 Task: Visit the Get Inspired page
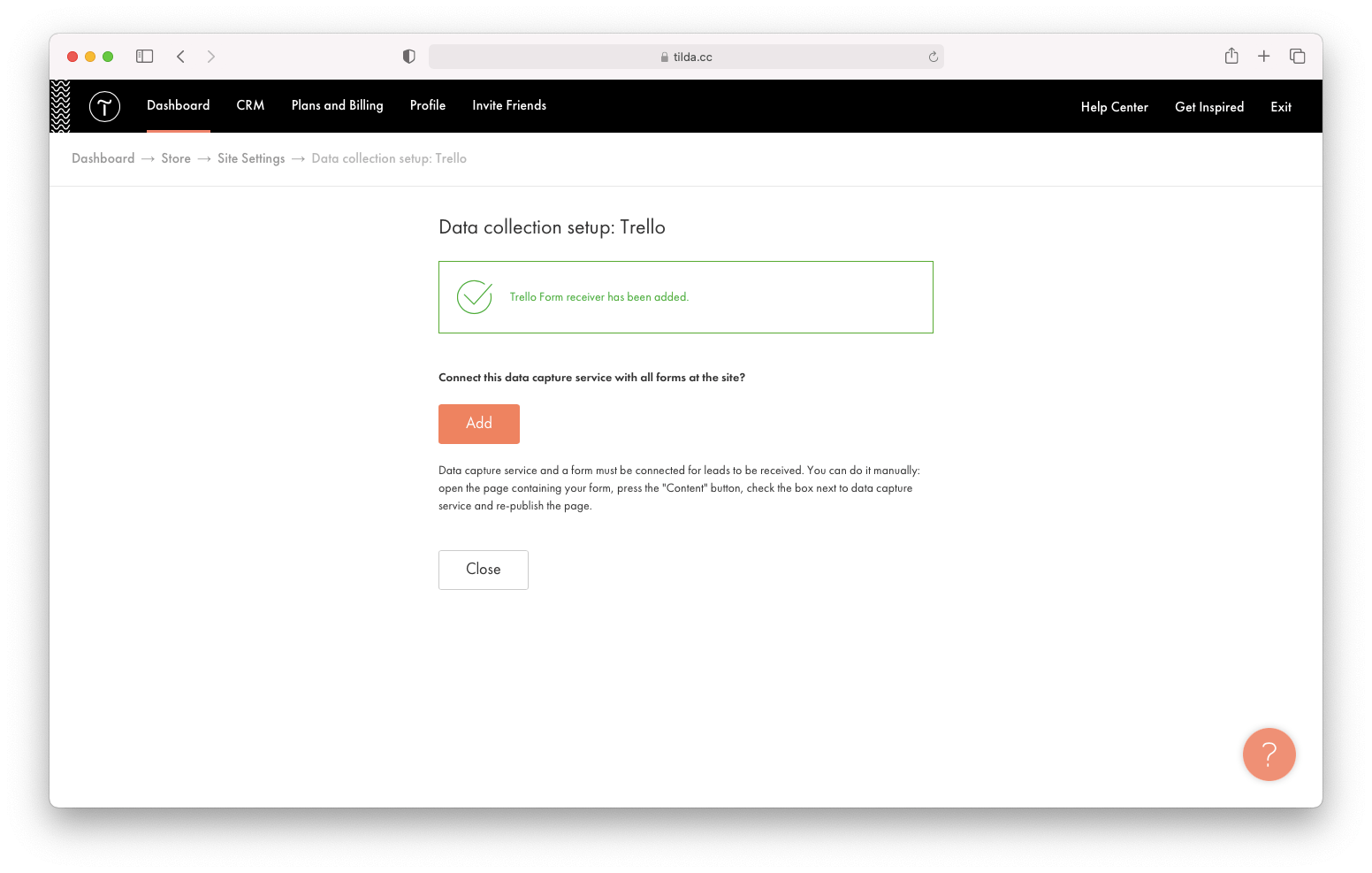[x=1209, y=106]
